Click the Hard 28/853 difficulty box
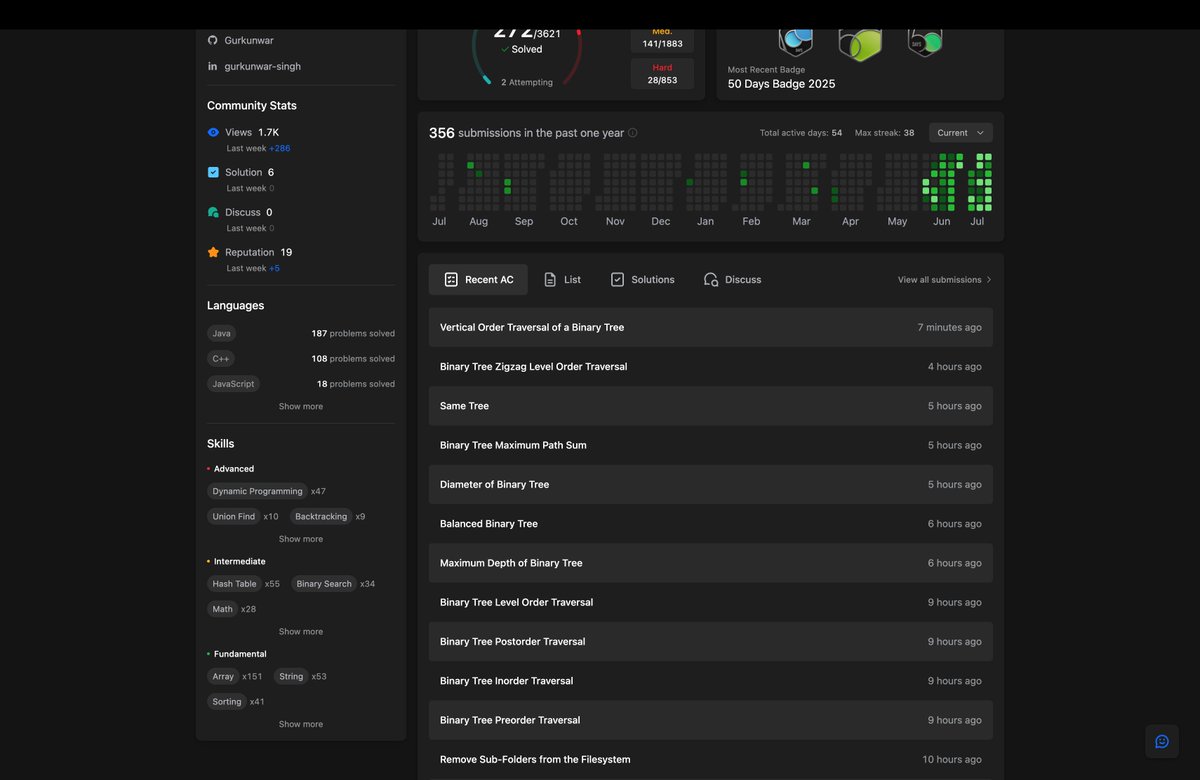 coord(662,74)
